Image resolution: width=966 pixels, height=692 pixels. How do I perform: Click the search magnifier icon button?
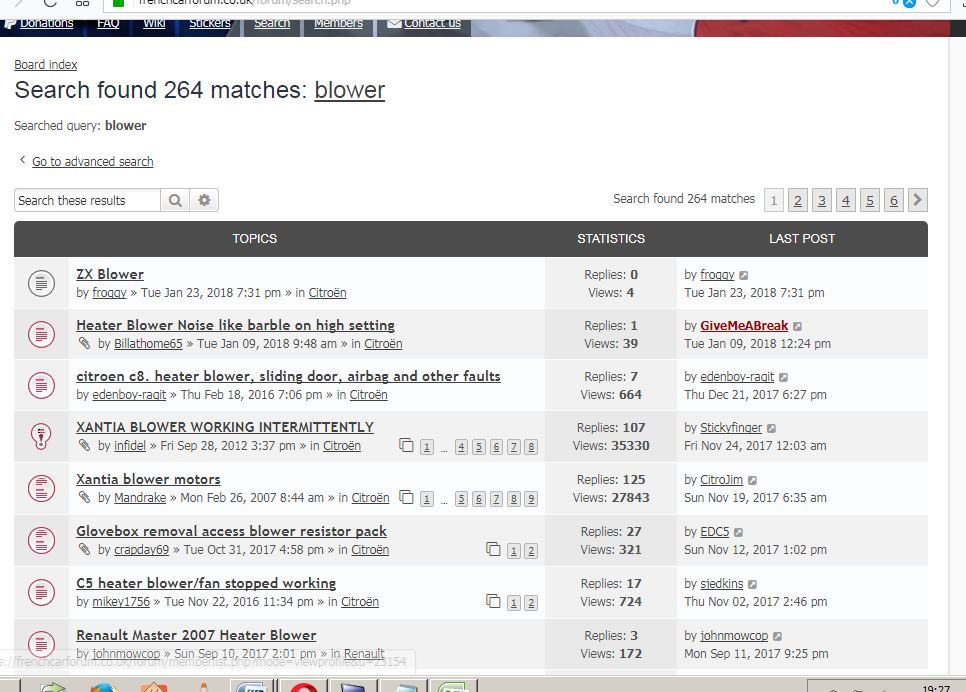pos(175,200)
